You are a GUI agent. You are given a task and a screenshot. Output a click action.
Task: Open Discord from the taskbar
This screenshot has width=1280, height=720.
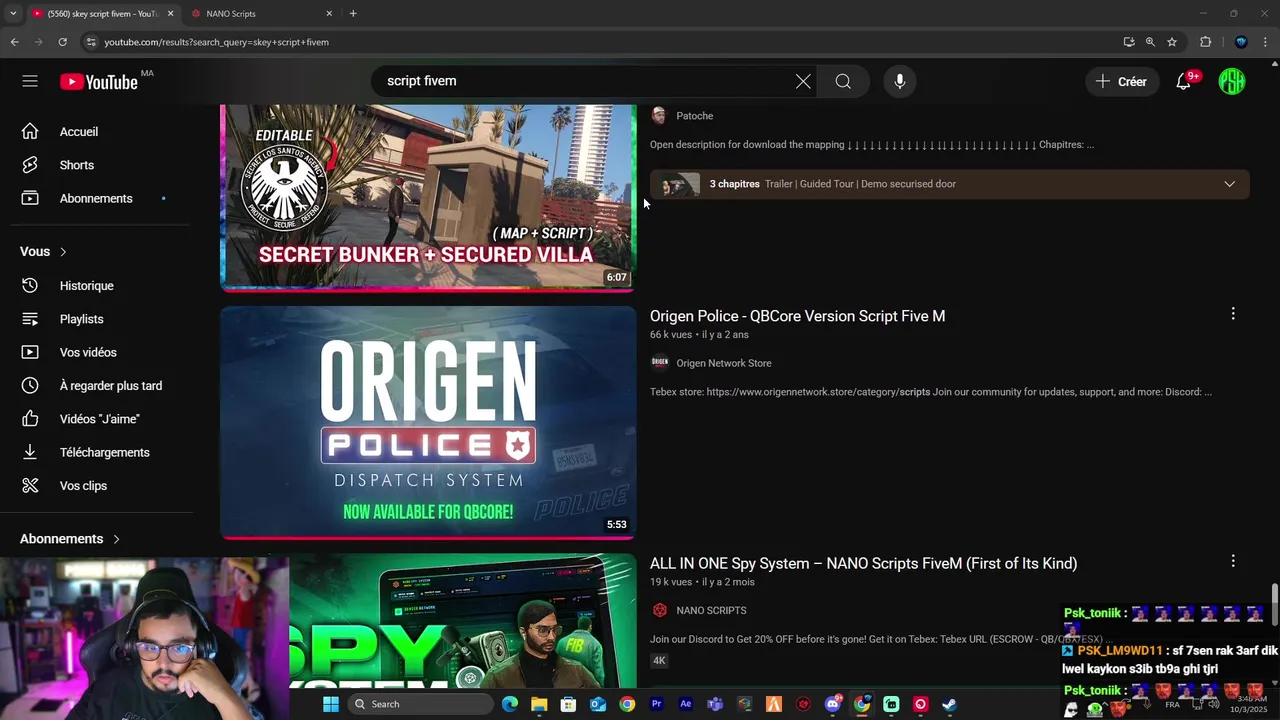[x=833, y=704]
